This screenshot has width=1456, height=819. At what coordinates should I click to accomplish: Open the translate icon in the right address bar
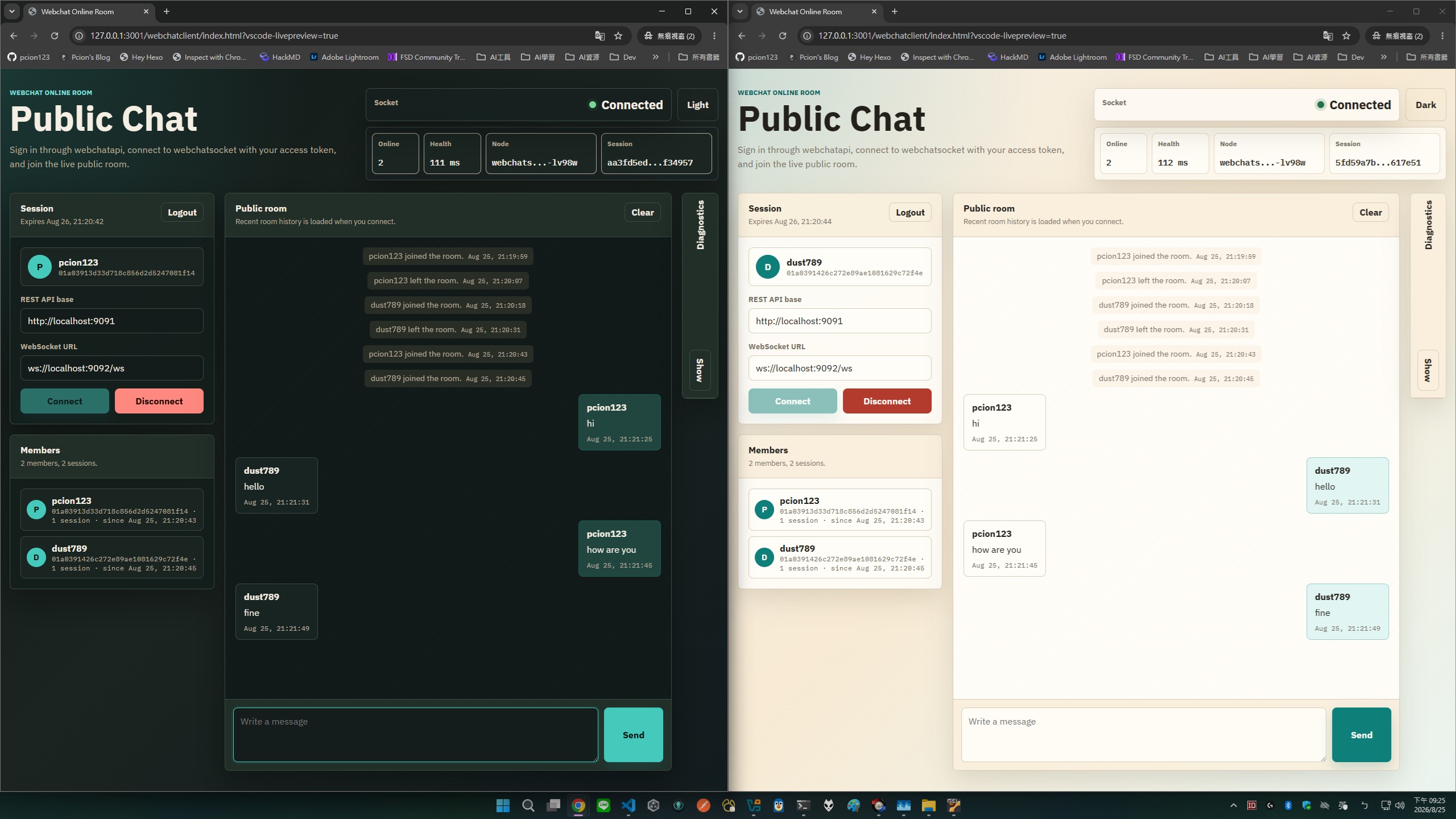click(1328, 36)
